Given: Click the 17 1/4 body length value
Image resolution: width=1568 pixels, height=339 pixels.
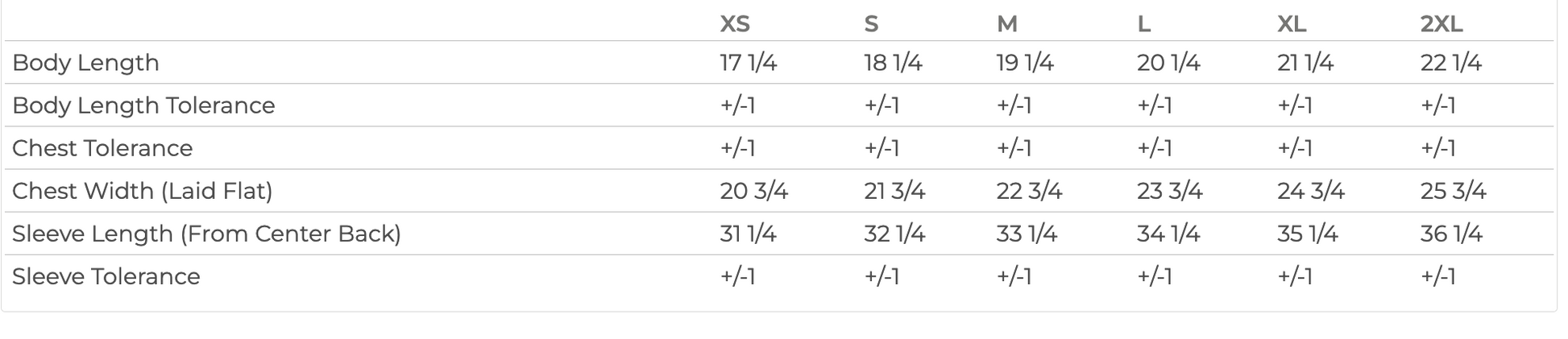Looking at the screenshot, I should (x=748, y=63).
